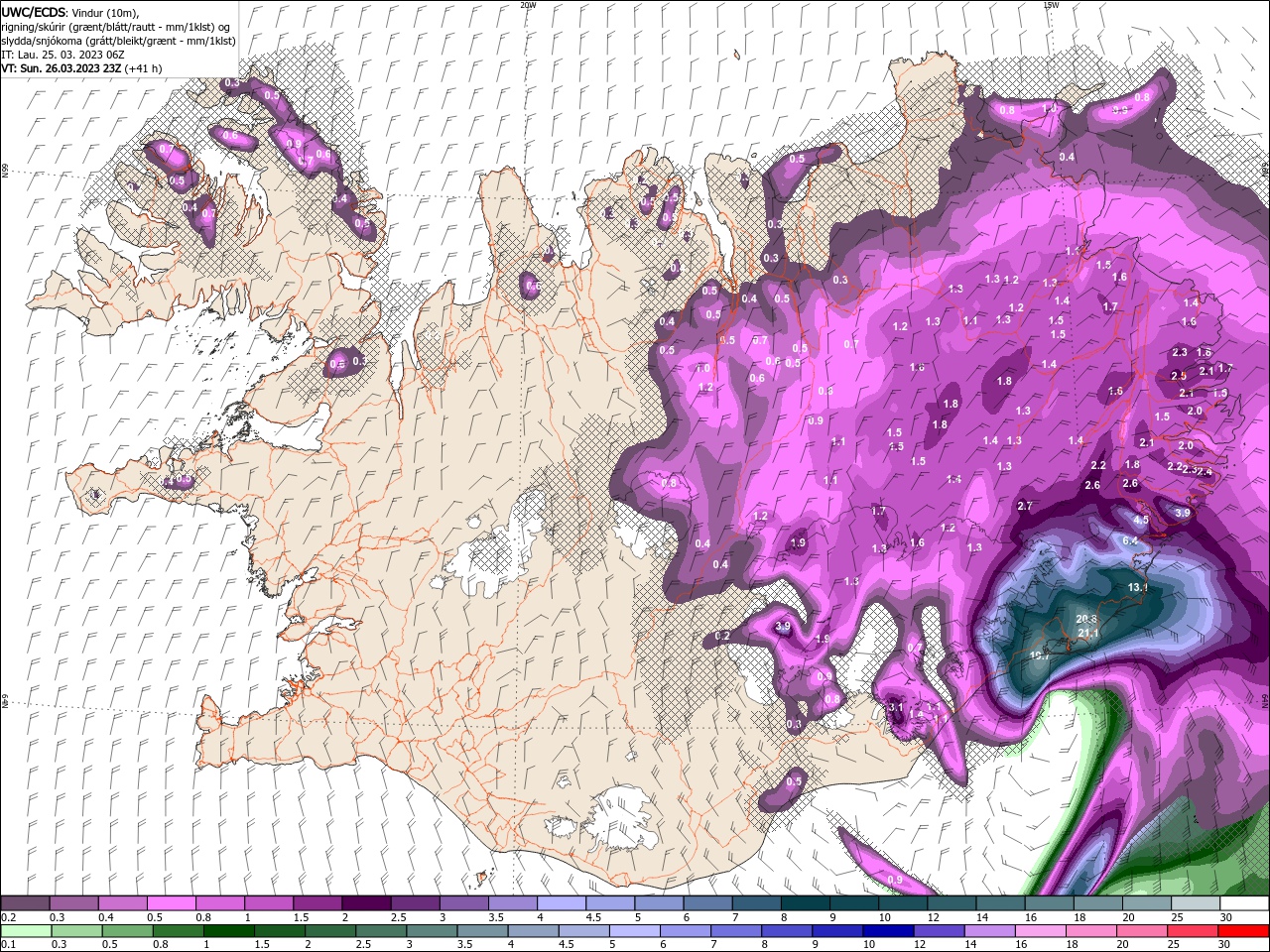Click the top legend swatch between 0.5 and 0.8

tap(171, 903)
